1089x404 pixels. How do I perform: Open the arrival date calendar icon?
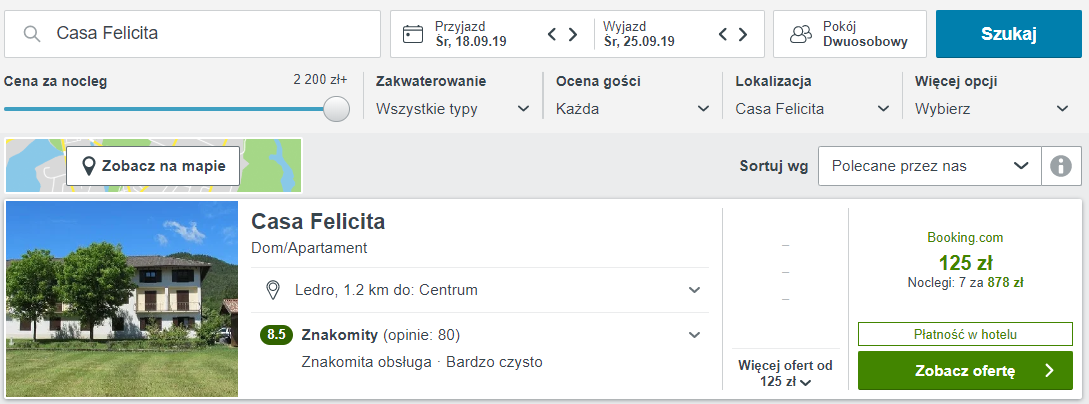pyautogui.click(x=413, y=34)
